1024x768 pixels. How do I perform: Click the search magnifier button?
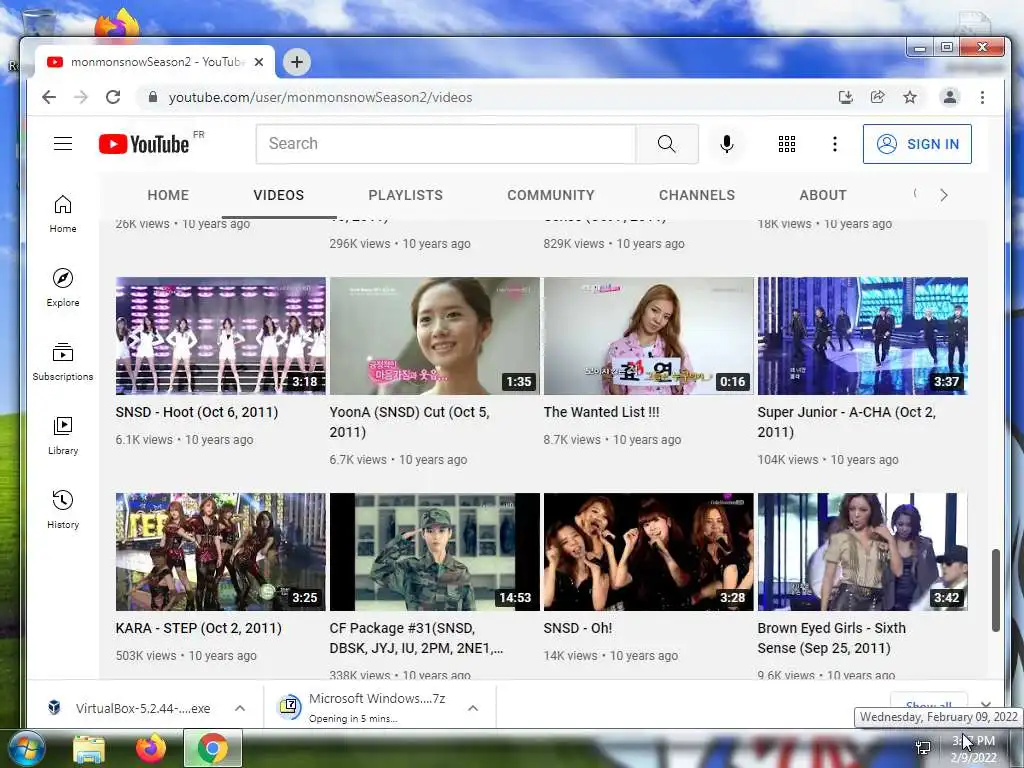pyautogui.click(x=667, y=144)
